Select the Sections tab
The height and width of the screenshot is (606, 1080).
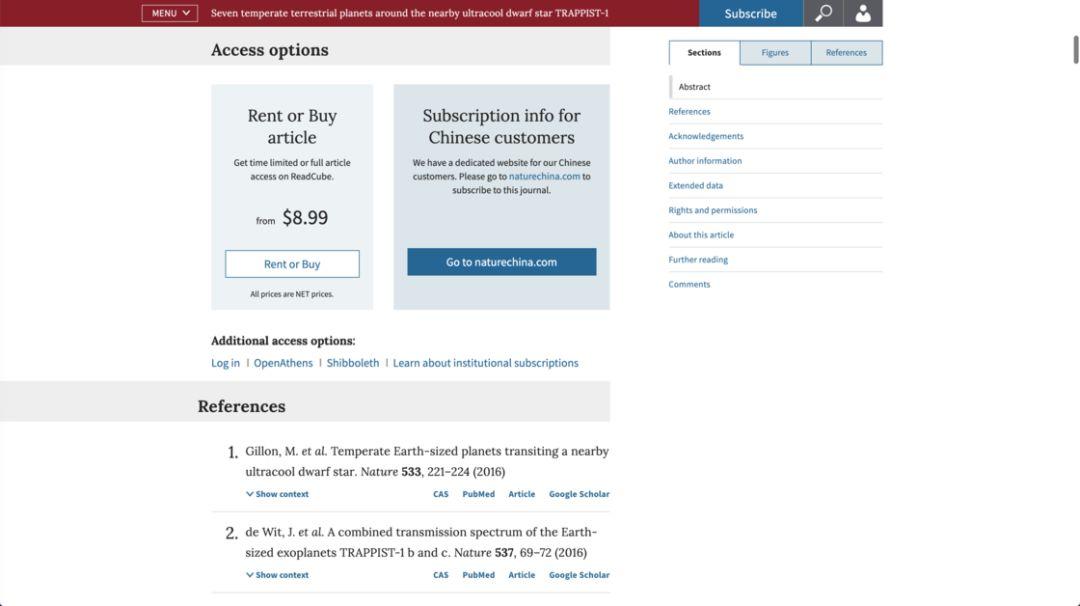(x=704, y=52)
